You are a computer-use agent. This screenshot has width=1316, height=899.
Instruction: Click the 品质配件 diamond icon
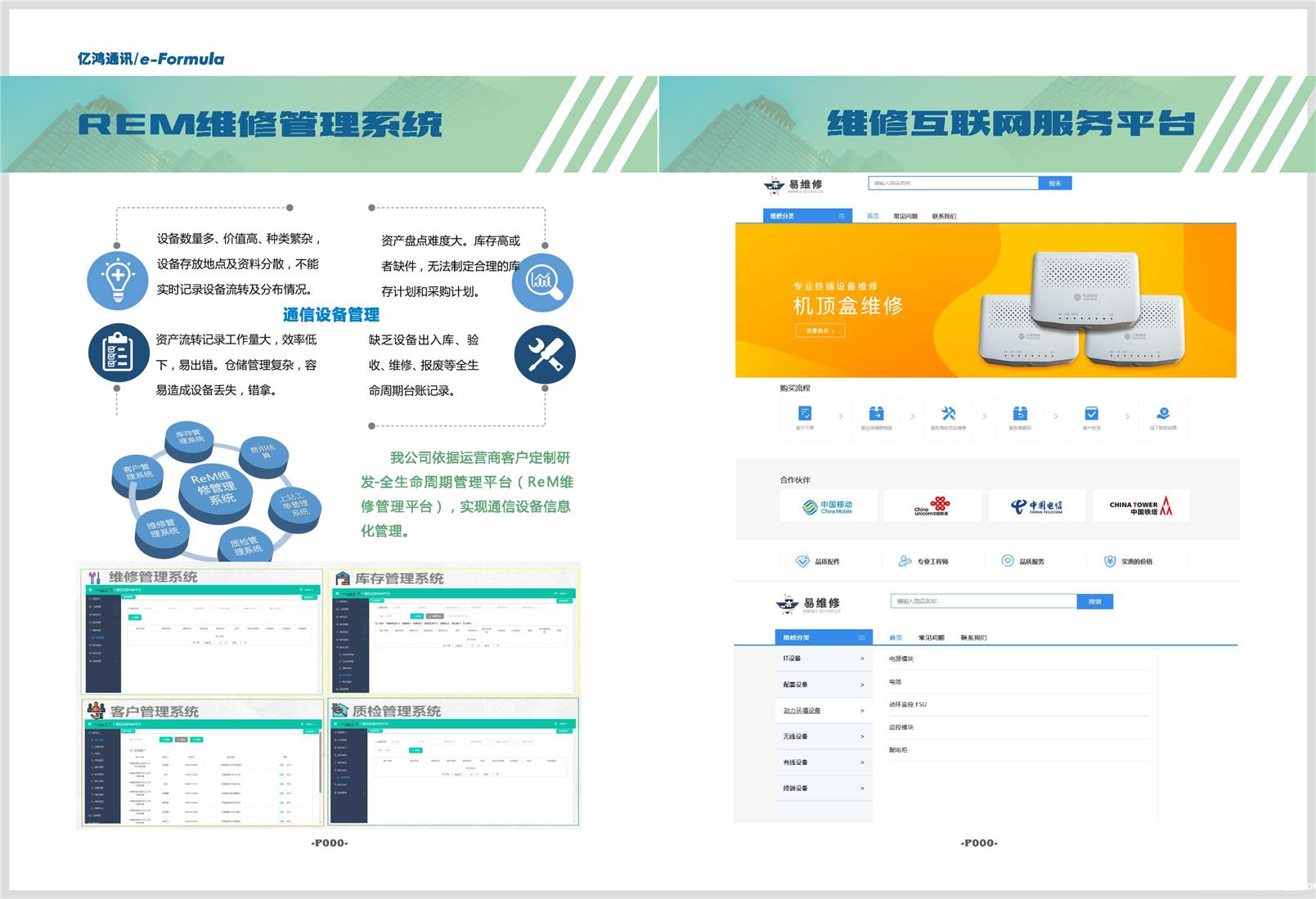click(802, 561)
